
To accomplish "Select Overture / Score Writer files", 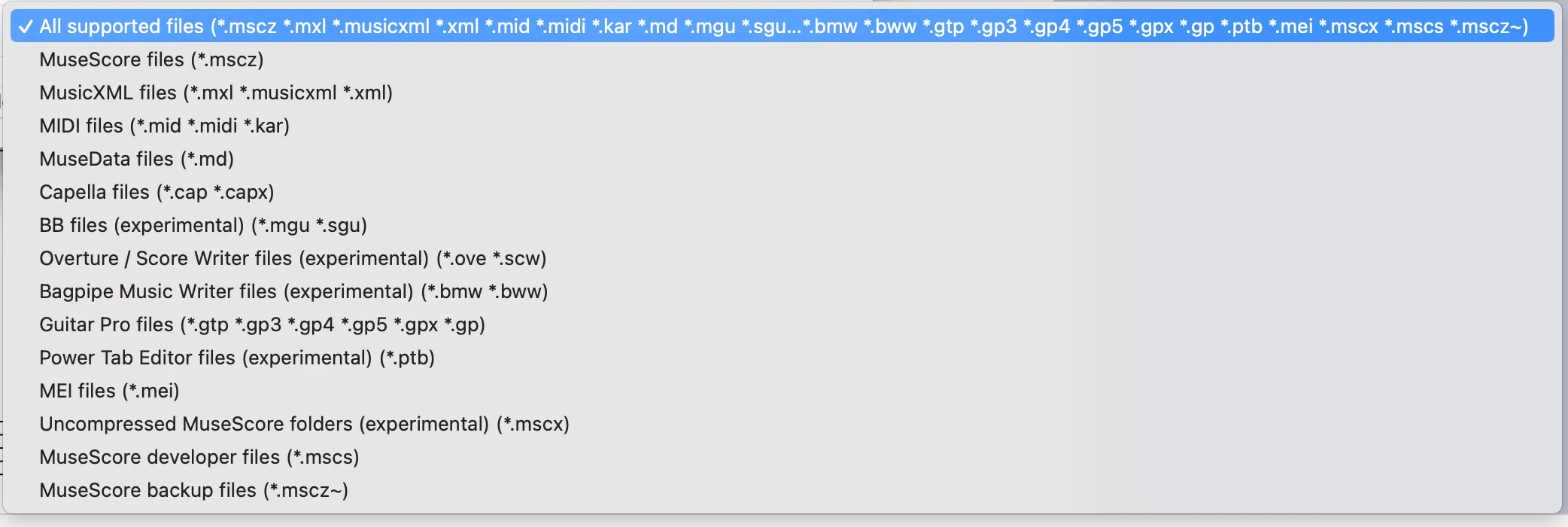I will pyautogui.click(x=293, y=258).
